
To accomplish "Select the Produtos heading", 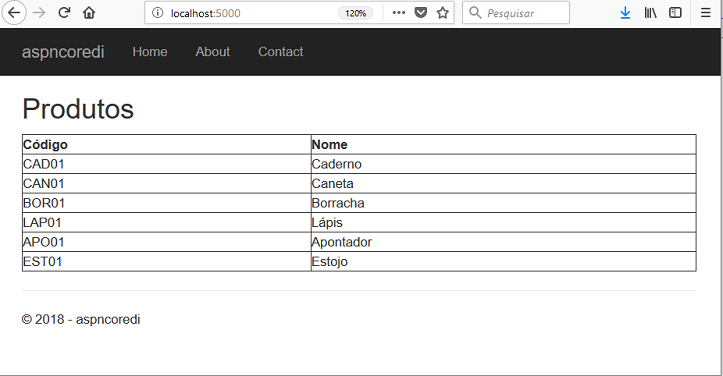I will pos(78,109).
